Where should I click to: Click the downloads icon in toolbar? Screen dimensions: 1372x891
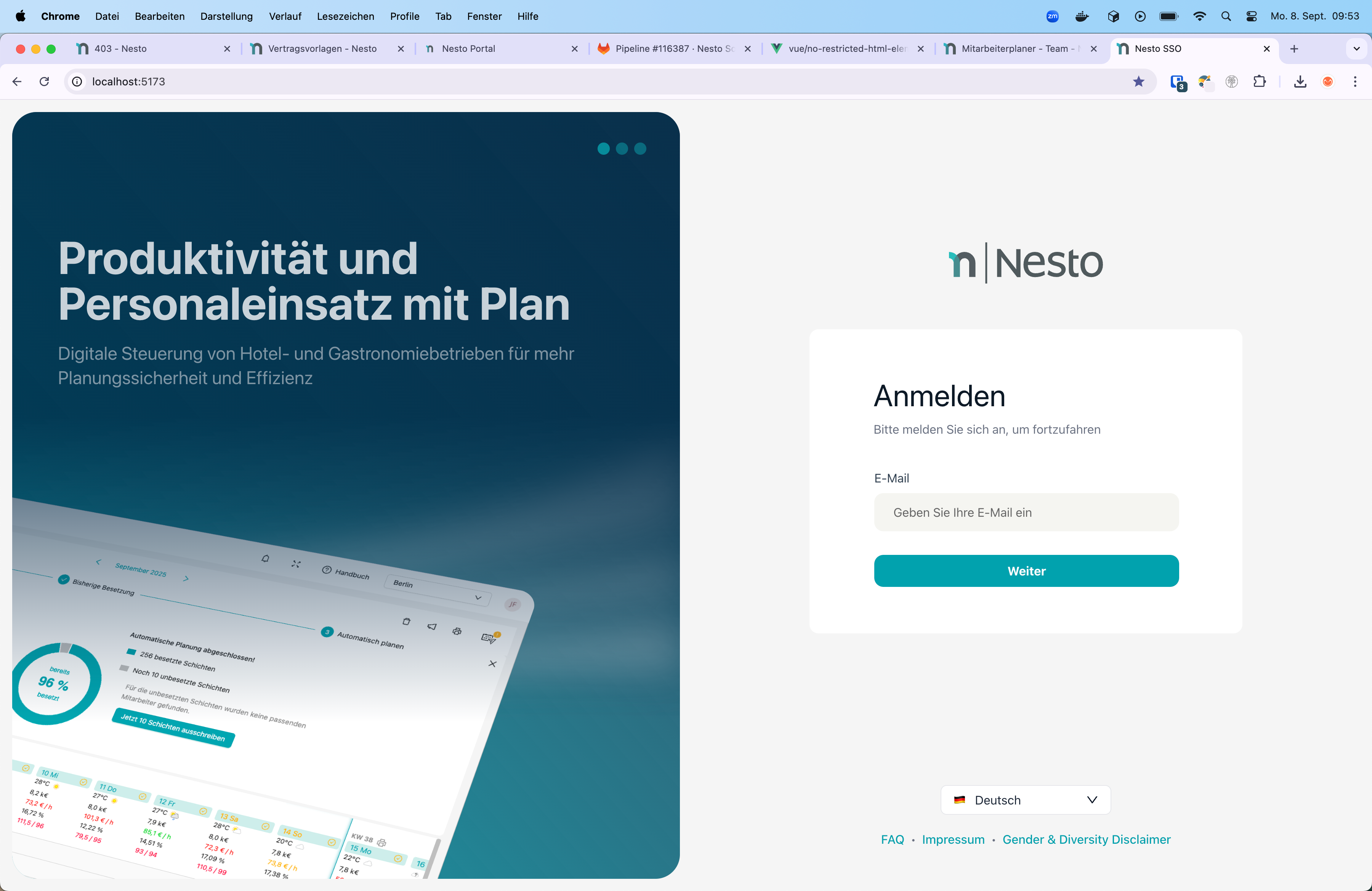tap(1299, 81)
